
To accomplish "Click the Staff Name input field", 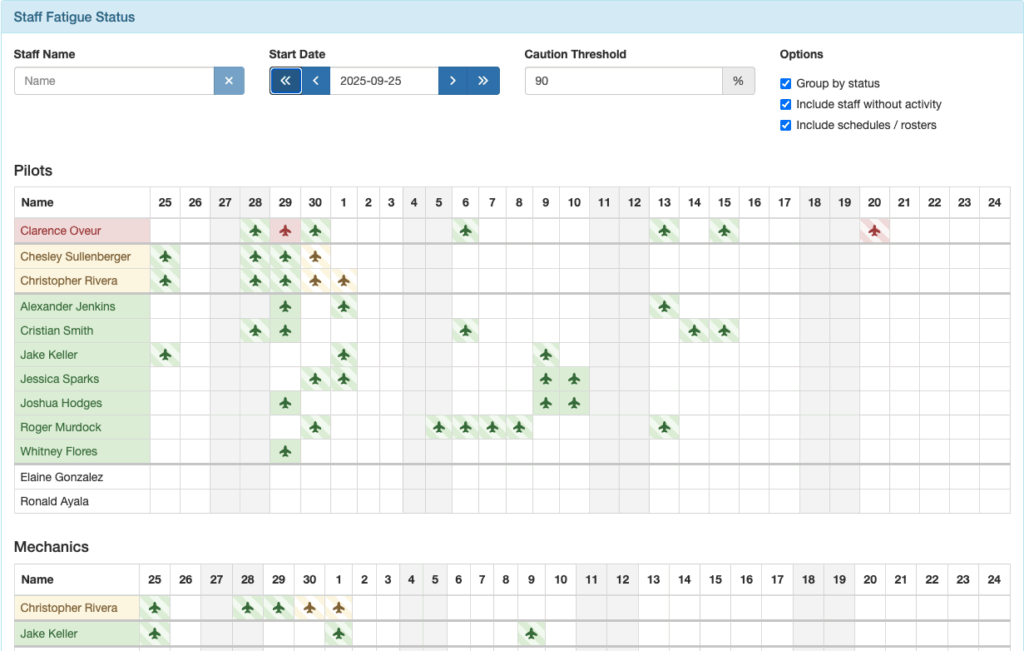I will 114,81.
